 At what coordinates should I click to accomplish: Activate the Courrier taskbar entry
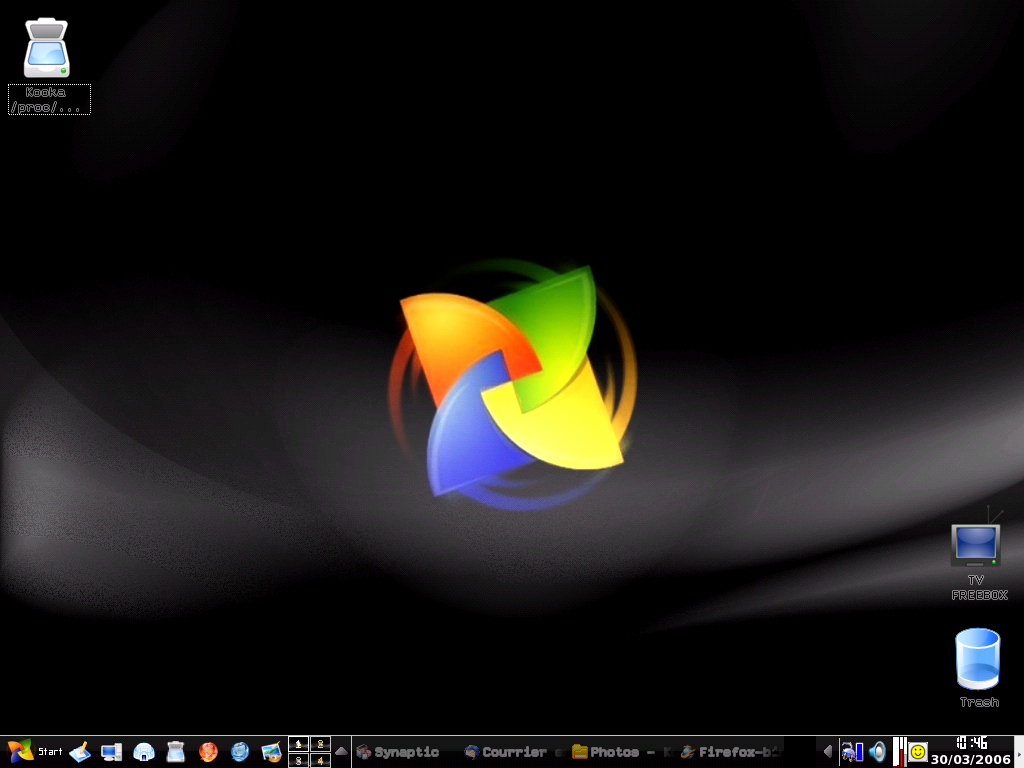515,752
